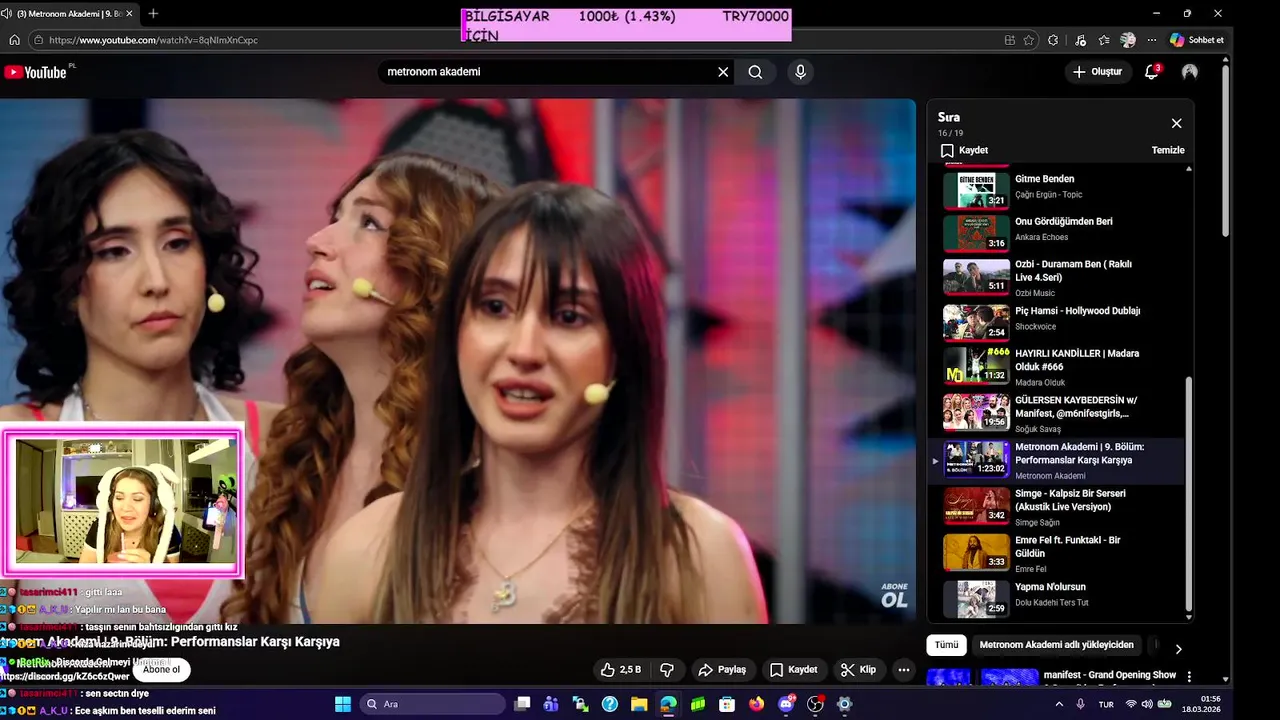1280x720 pixels.
Task: Open the YouTube home logo
Action: pos(35,72)
